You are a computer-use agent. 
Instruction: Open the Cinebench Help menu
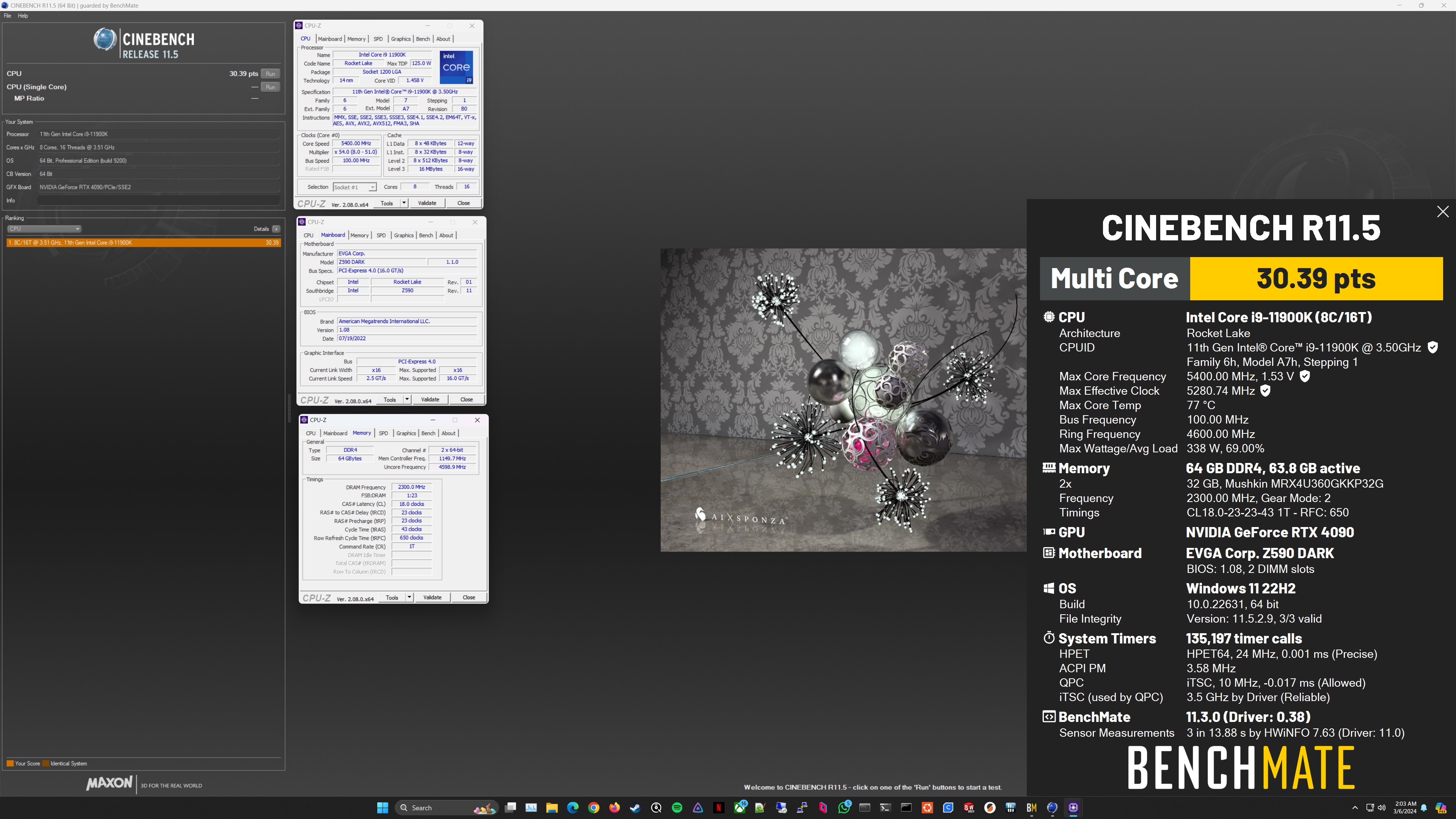pyautogui.click(x=23, y=16)
